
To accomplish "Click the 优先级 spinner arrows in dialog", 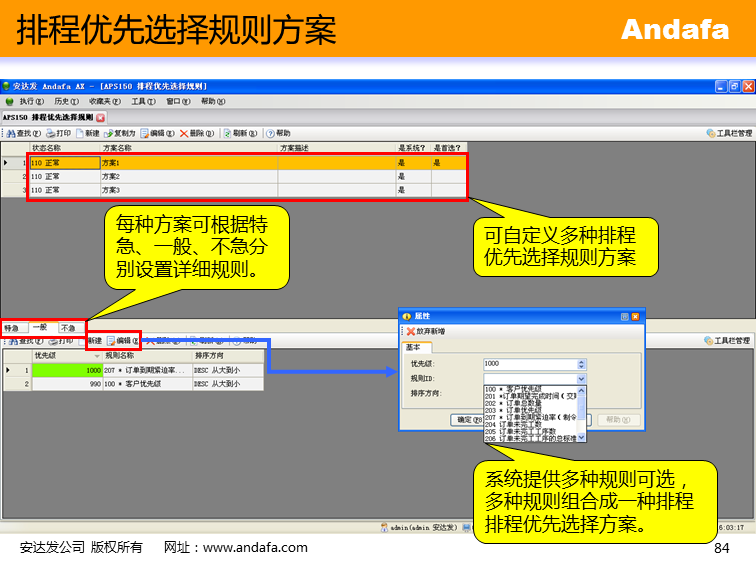I will click(581, 364).
